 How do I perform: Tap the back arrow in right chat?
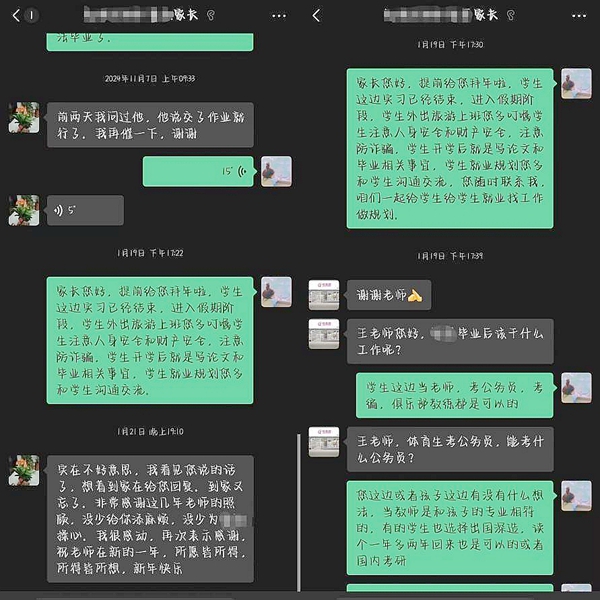[x=316, y=16]
